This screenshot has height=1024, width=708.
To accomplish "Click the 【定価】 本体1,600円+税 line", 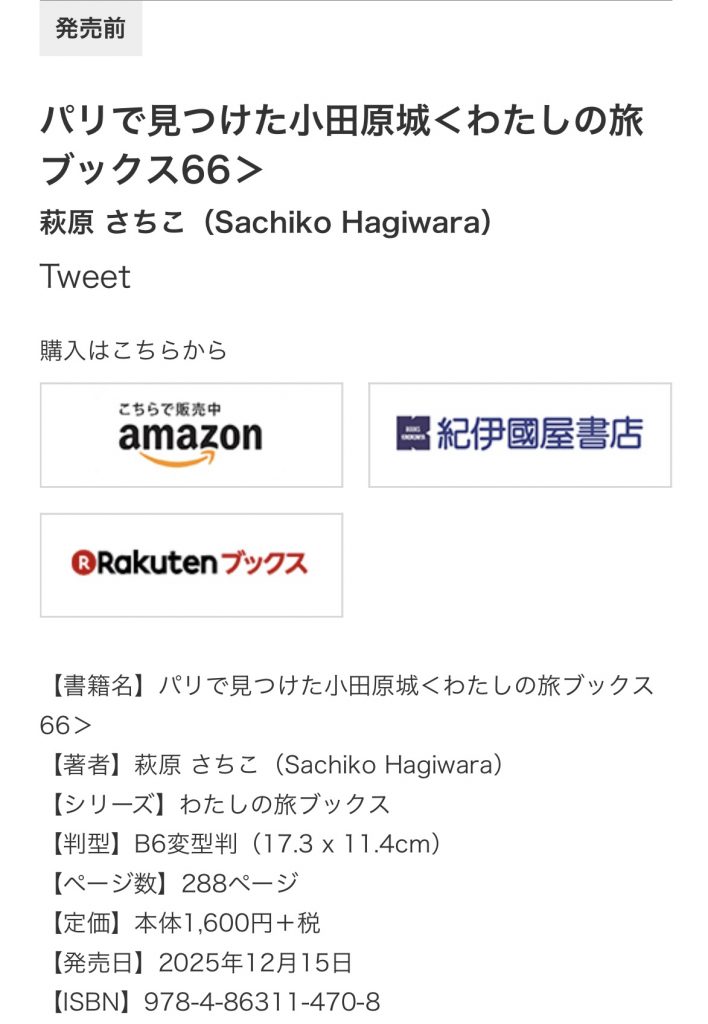I will [180, 922].
